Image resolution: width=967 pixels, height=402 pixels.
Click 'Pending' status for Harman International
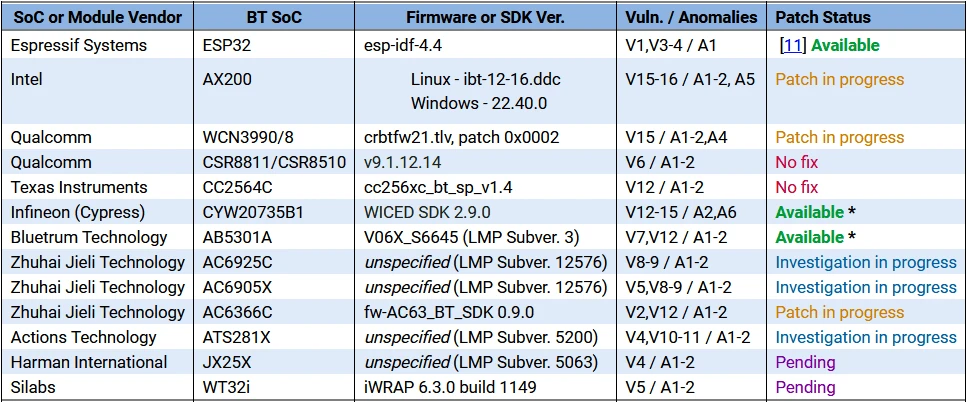[x=805, y=362]
